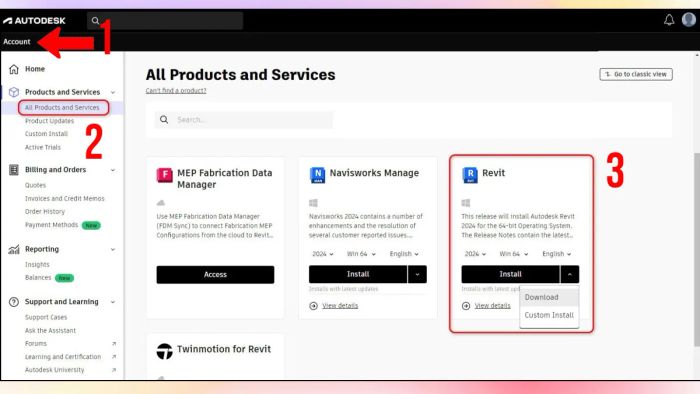Open Revit 2024 version dropdown
This screenshot has height=394, width=700.
click(x=475, y=254)
